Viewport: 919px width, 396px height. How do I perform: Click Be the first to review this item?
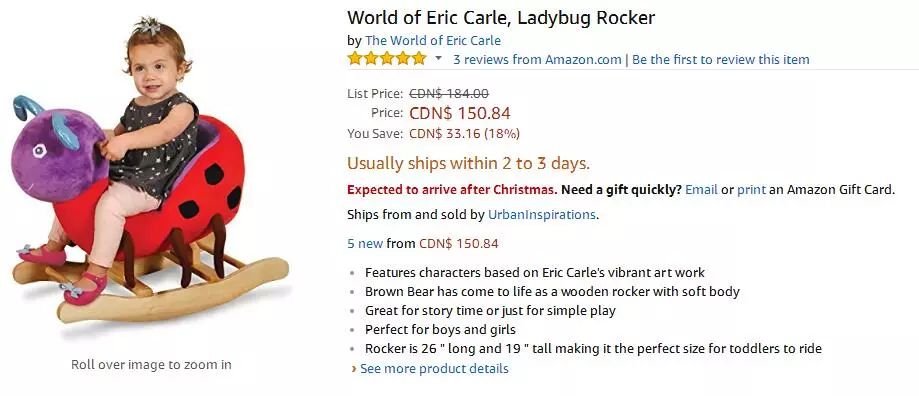720,59
